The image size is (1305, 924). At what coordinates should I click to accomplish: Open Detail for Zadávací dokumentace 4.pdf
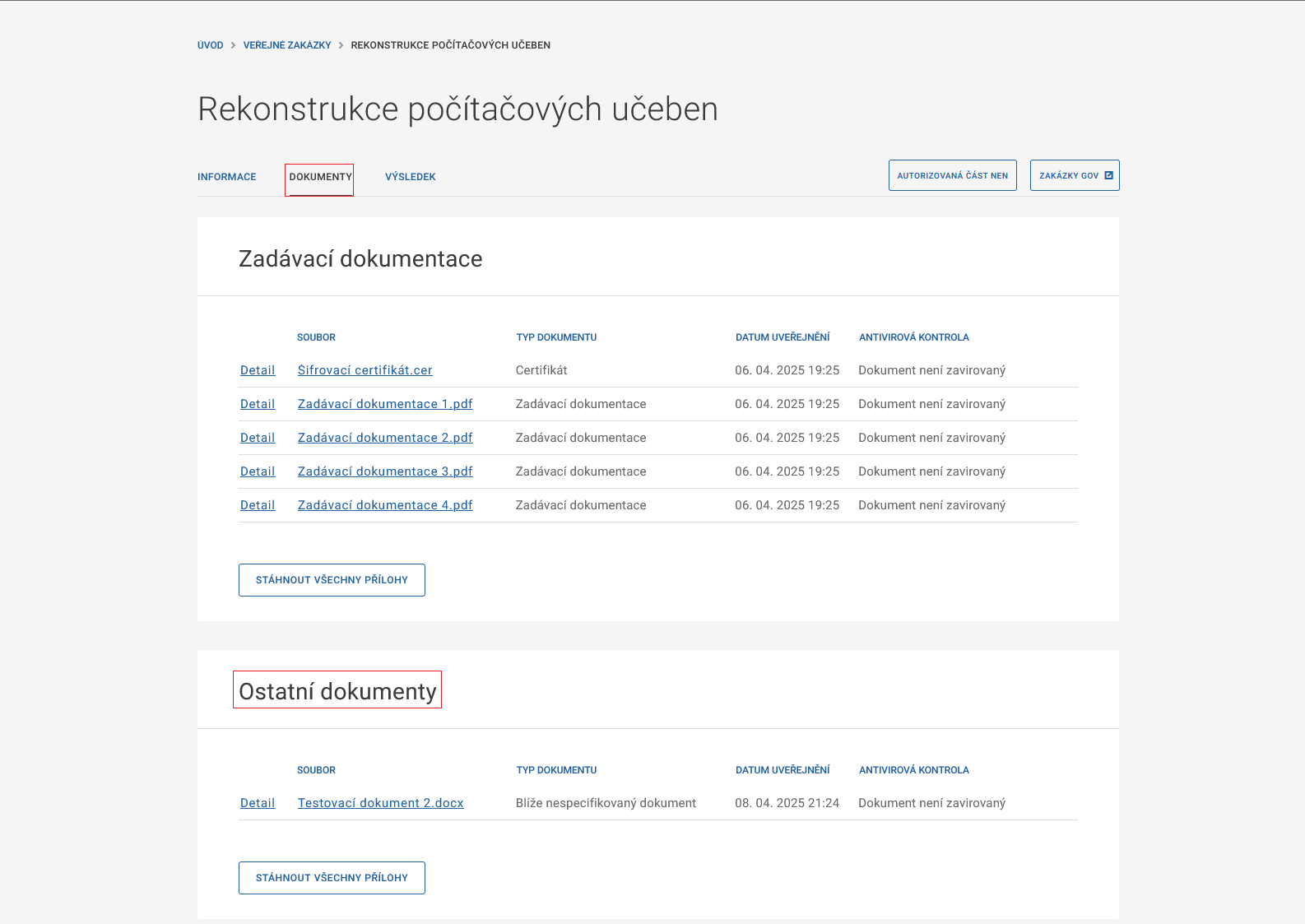(x=258, y=505)
